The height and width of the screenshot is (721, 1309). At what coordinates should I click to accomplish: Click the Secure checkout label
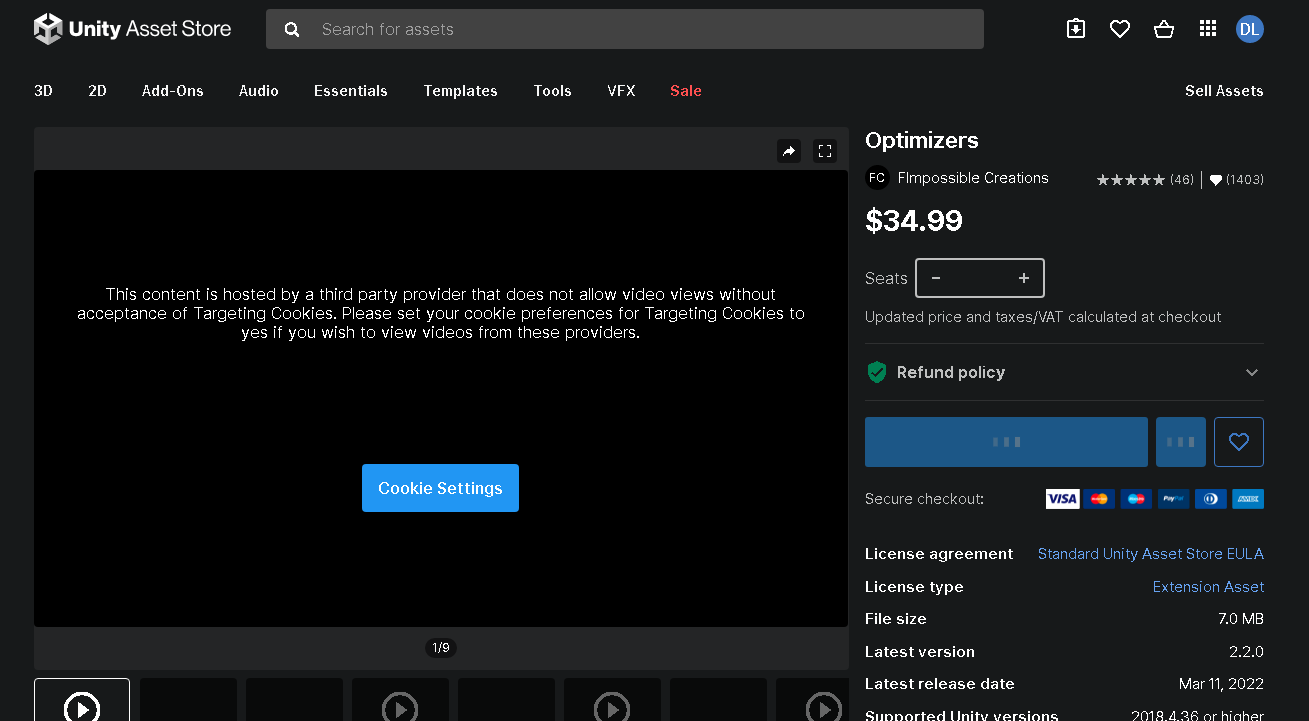925,499
